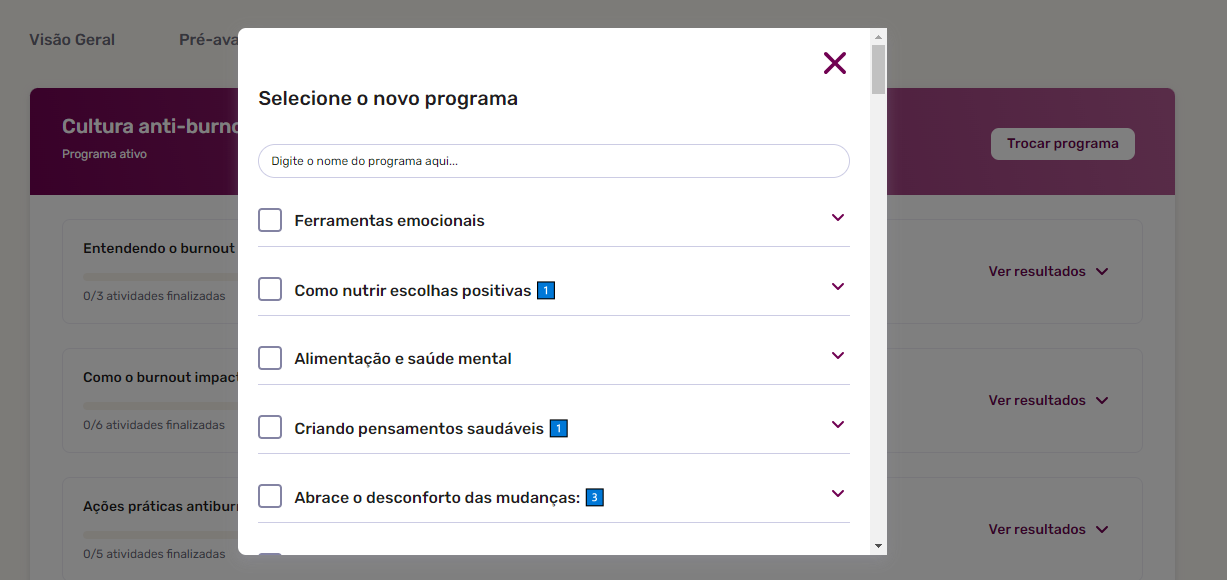This screenshot has width=1227, height=580.
Task: Expand Abrace o desconforto das mudanças
Action: click(x=838, y=494)
